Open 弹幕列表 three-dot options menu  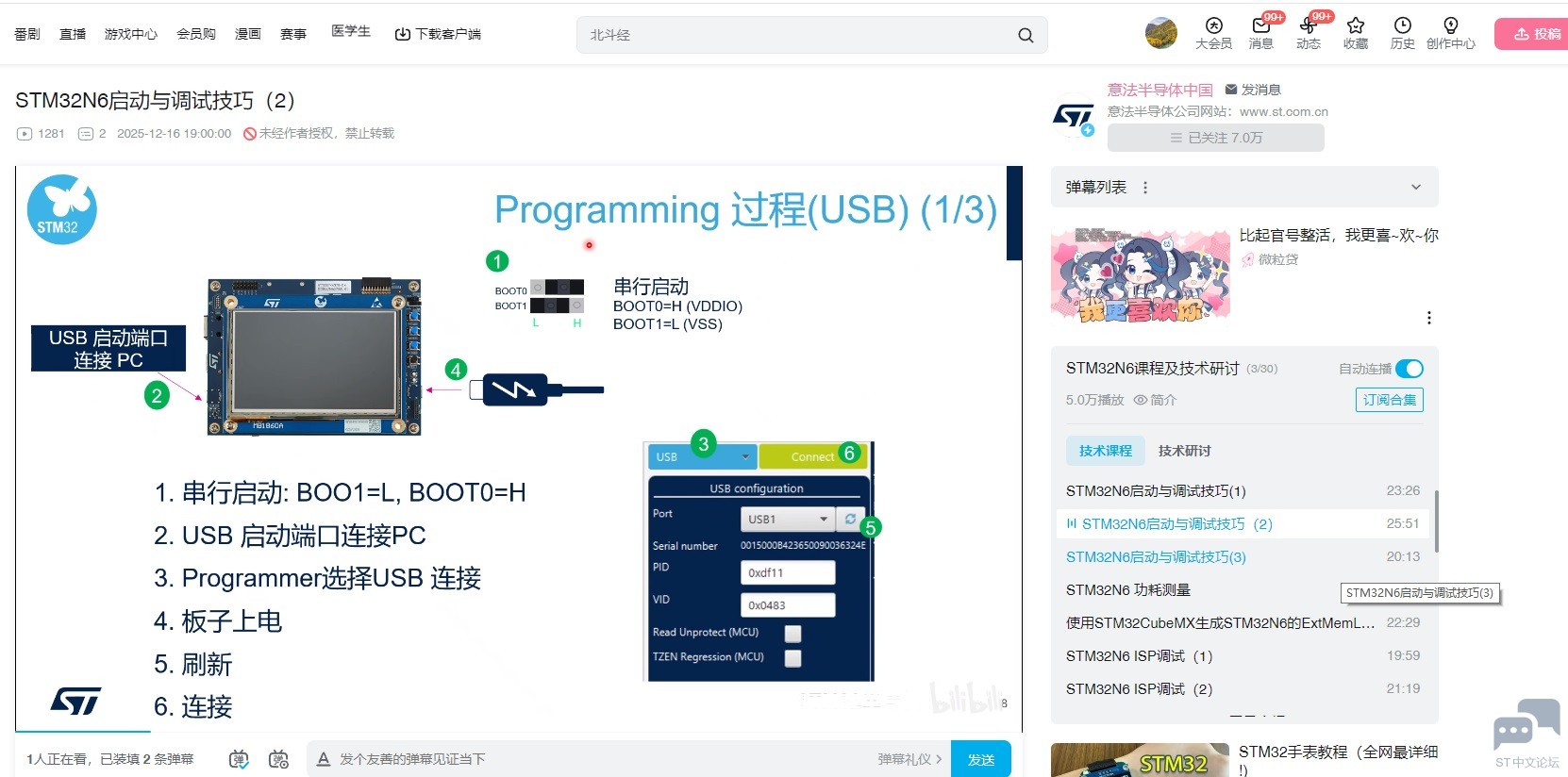coord(1145,188)
